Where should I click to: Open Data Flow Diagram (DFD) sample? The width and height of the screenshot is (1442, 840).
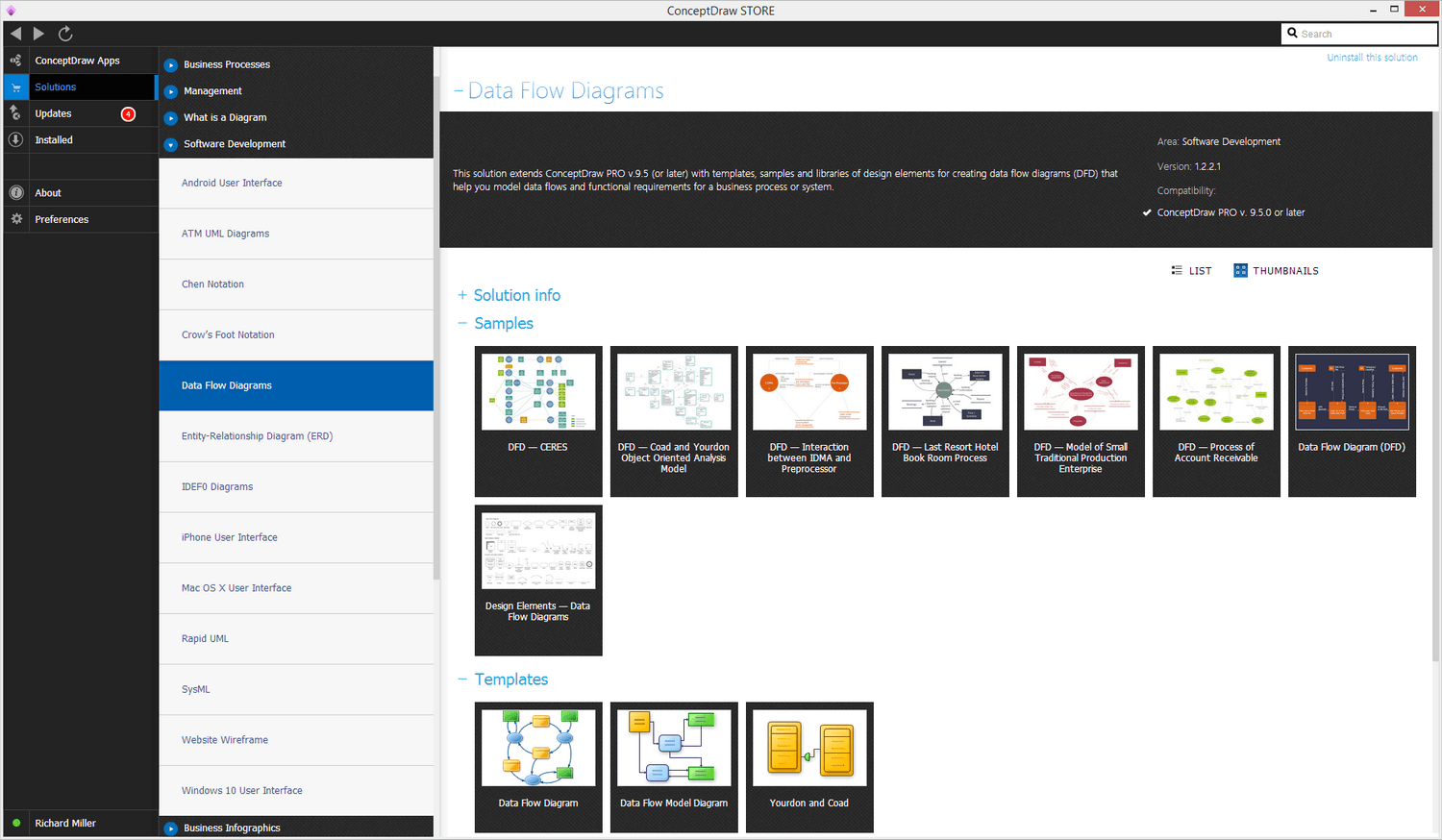(1352, 421)
